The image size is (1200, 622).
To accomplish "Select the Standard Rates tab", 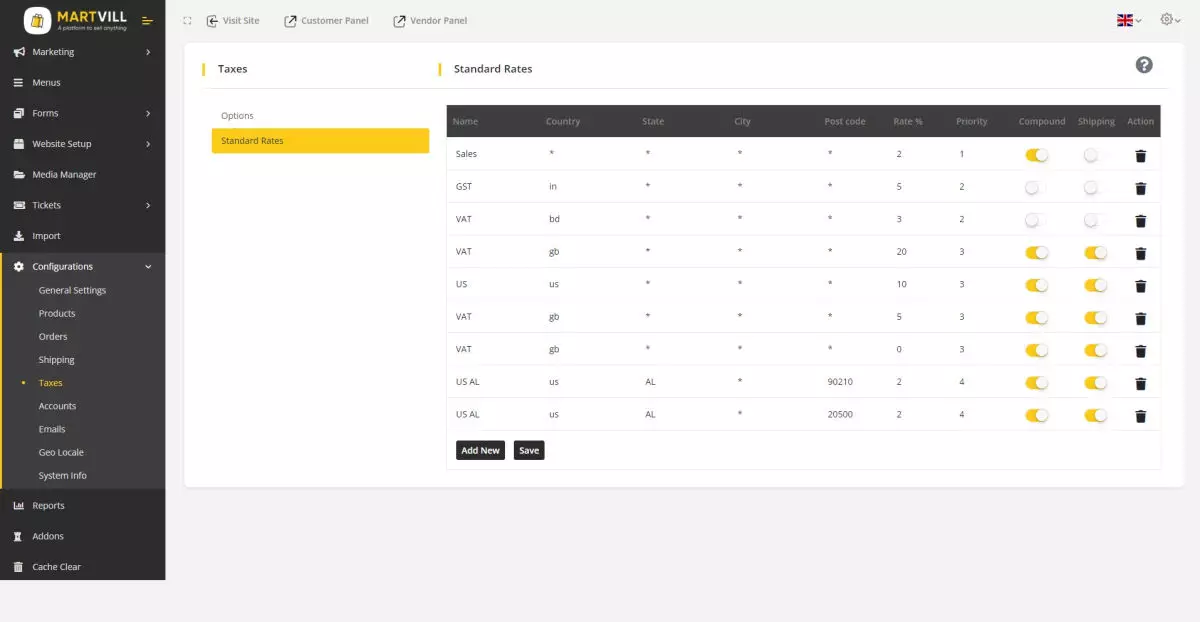I will pyautogui.click(x=320, y=141).
